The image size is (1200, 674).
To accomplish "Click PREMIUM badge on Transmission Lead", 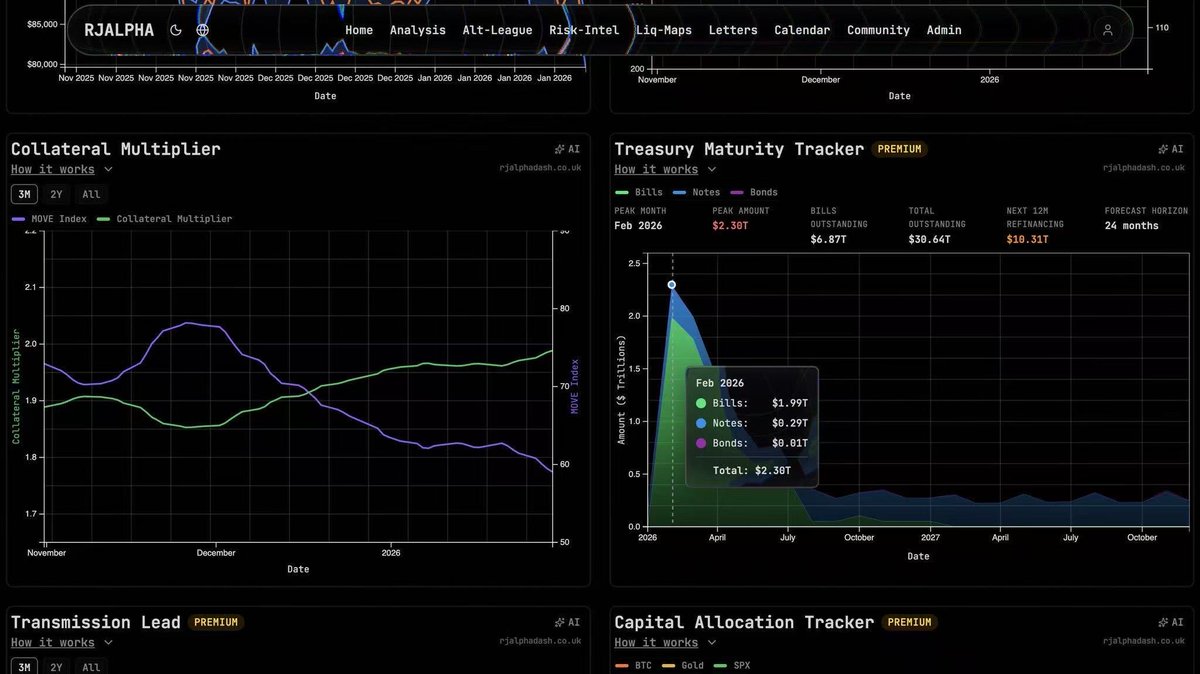I will click(x=216, y=622).
